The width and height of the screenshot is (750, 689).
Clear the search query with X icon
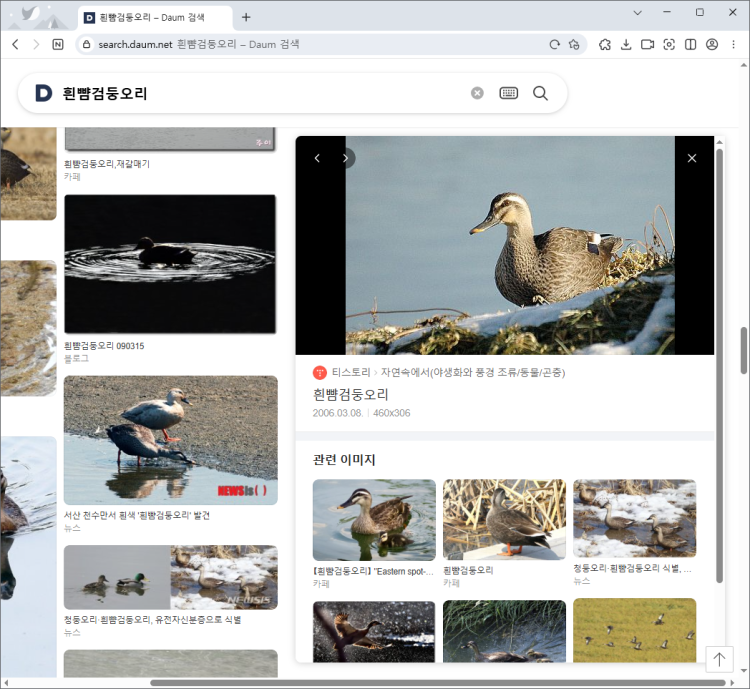tap(477, 93)
